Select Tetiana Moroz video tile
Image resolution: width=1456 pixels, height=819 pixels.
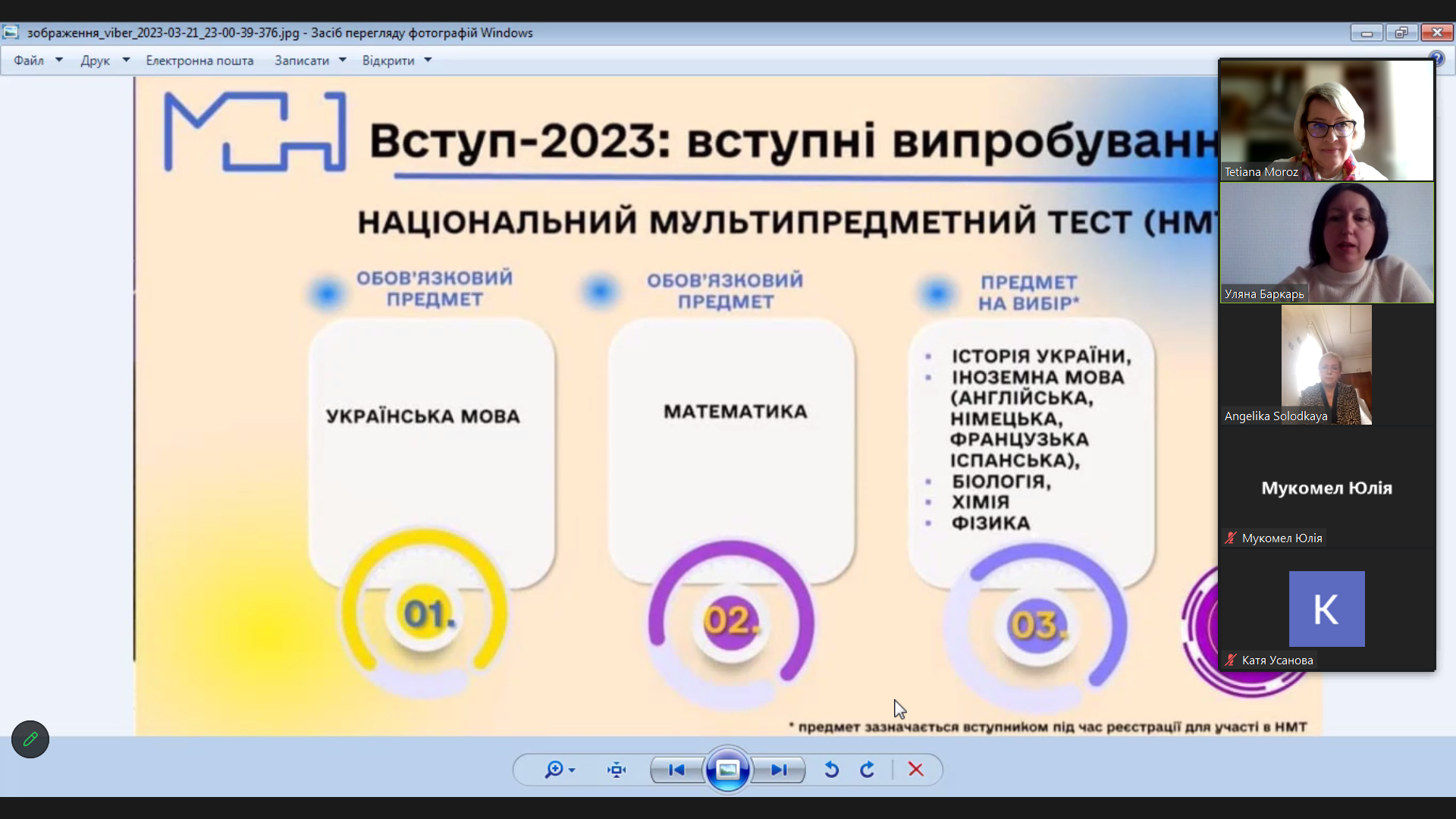click(x=1327, y=121)
